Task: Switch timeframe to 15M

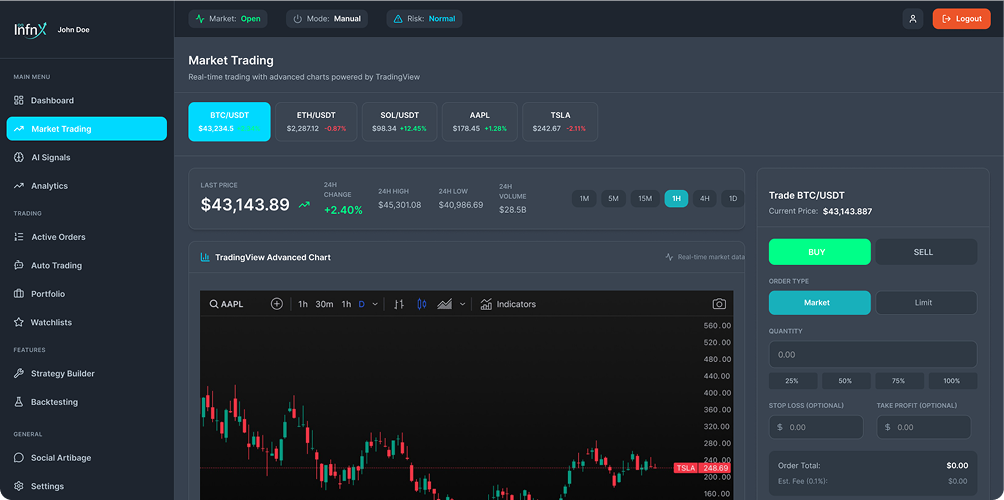Action: pos(645,198)
